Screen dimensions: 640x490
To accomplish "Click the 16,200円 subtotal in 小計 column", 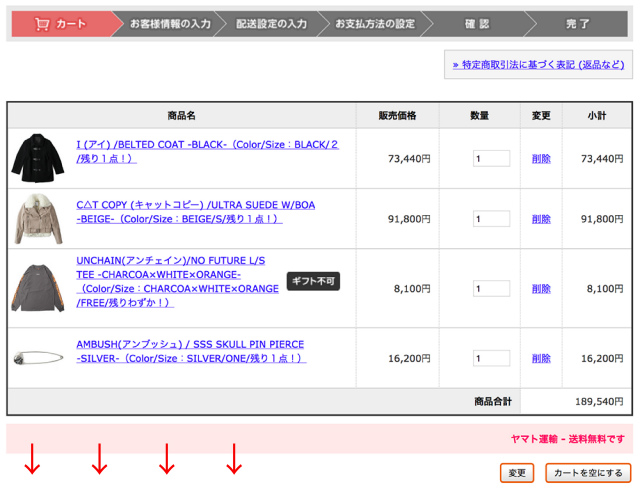I will pos(602,359).
